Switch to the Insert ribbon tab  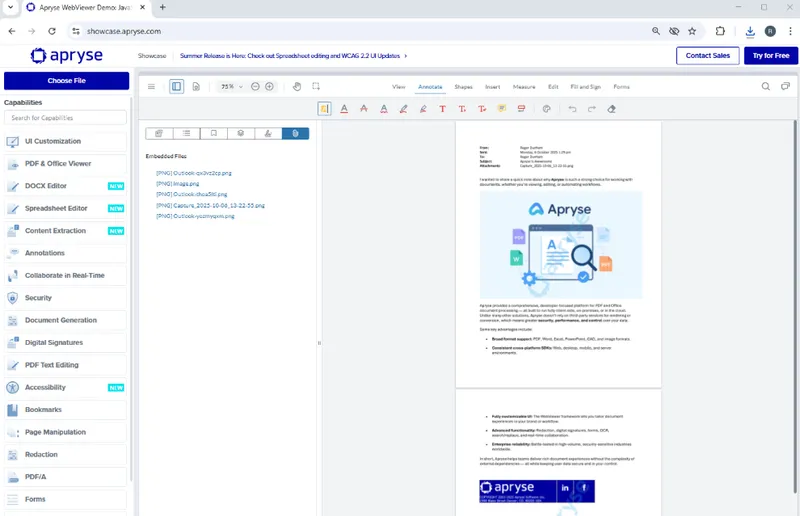point(492,87)
